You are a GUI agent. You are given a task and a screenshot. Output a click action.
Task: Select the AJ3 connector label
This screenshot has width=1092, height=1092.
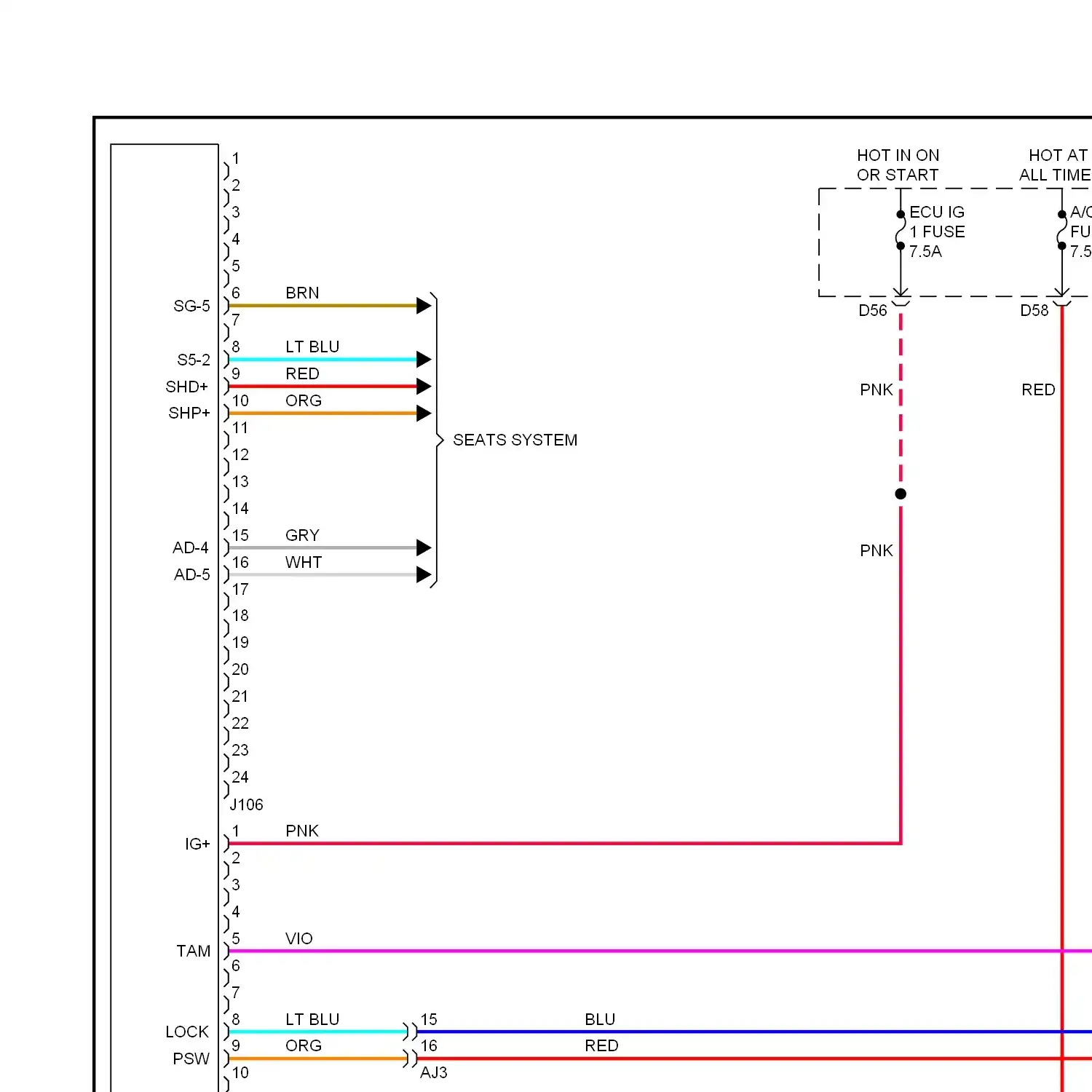pyautogui.click(x=434, y=1072)
